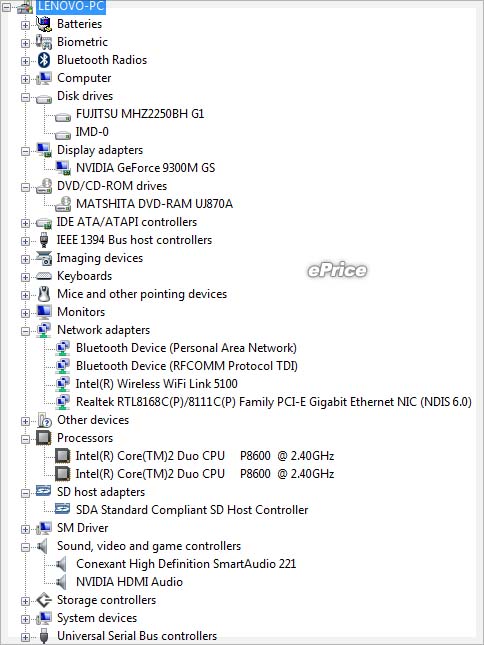Select the LENOVO-PC root label
484x645 pixels.
(x=71, y=6)
